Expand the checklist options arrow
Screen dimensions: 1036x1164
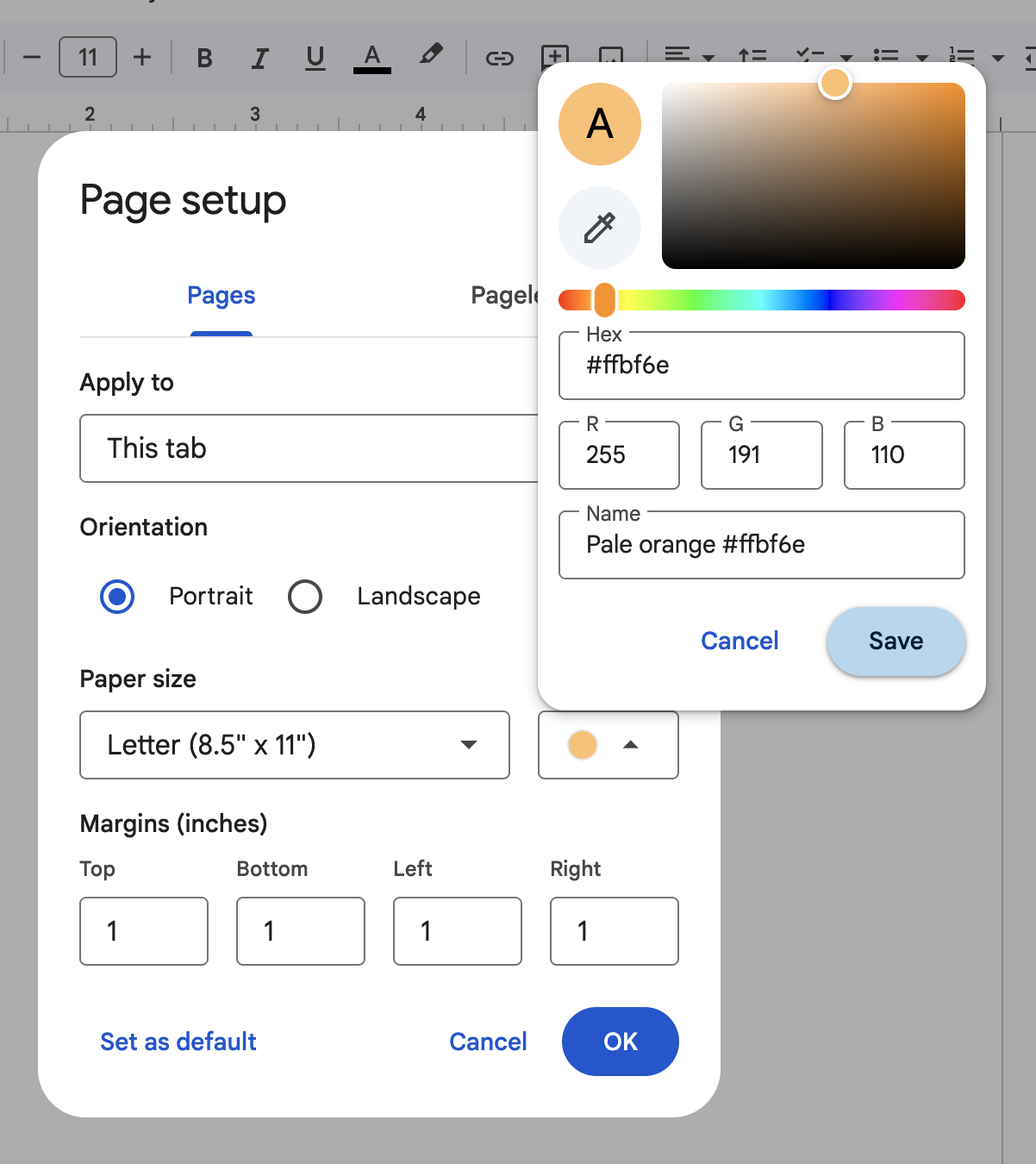click(x=846, y=59)
